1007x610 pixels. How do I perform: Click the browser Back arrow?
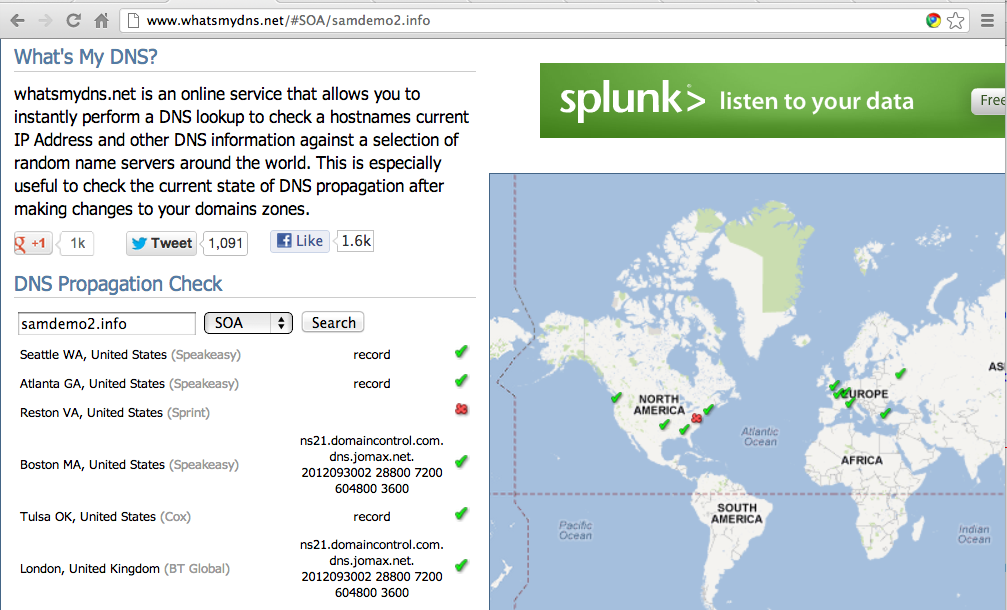pos(18,21)
